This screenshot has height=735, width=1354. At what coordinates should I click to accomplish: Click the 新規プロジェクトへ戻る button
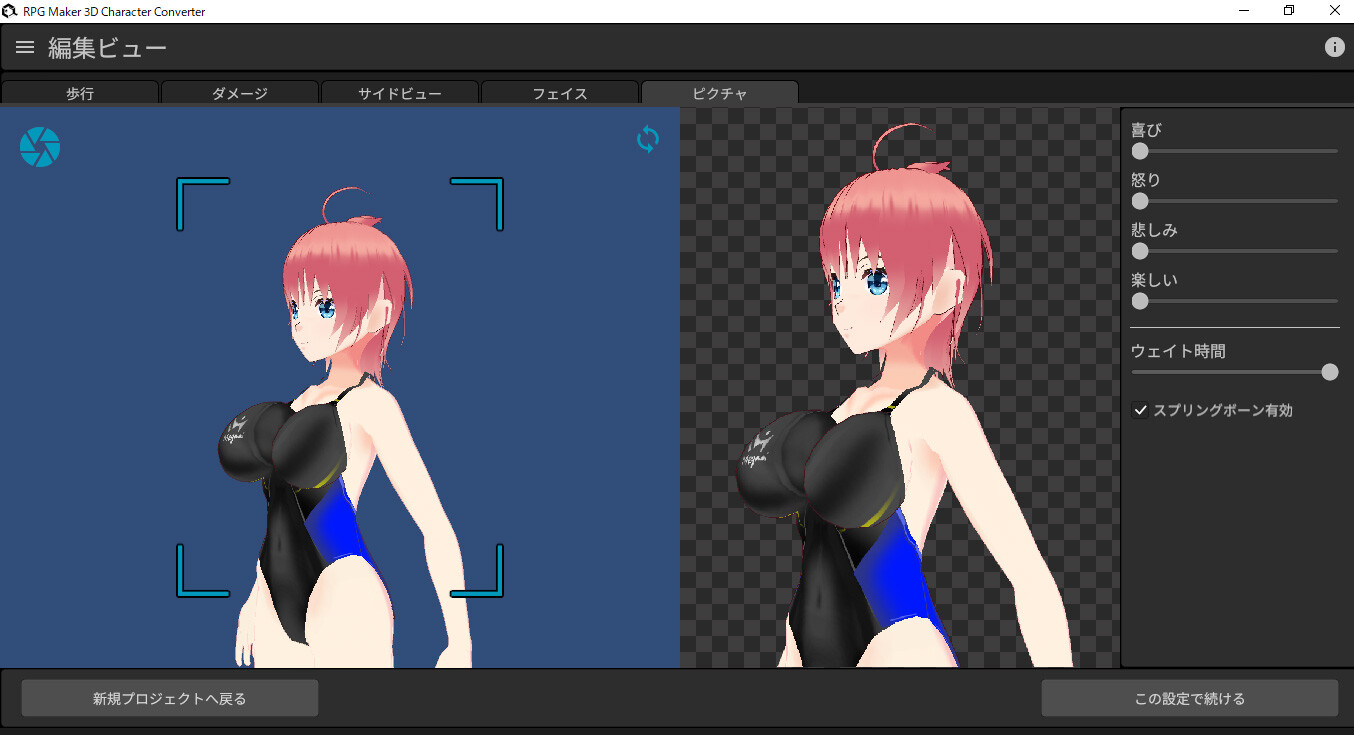tap(169, 697)
